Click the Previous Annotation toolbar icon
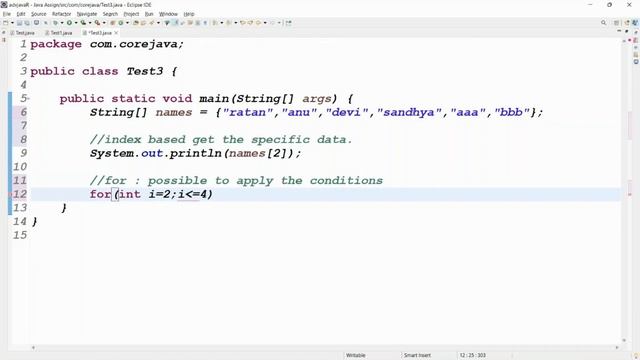640x360 pixels. point(229,23)
